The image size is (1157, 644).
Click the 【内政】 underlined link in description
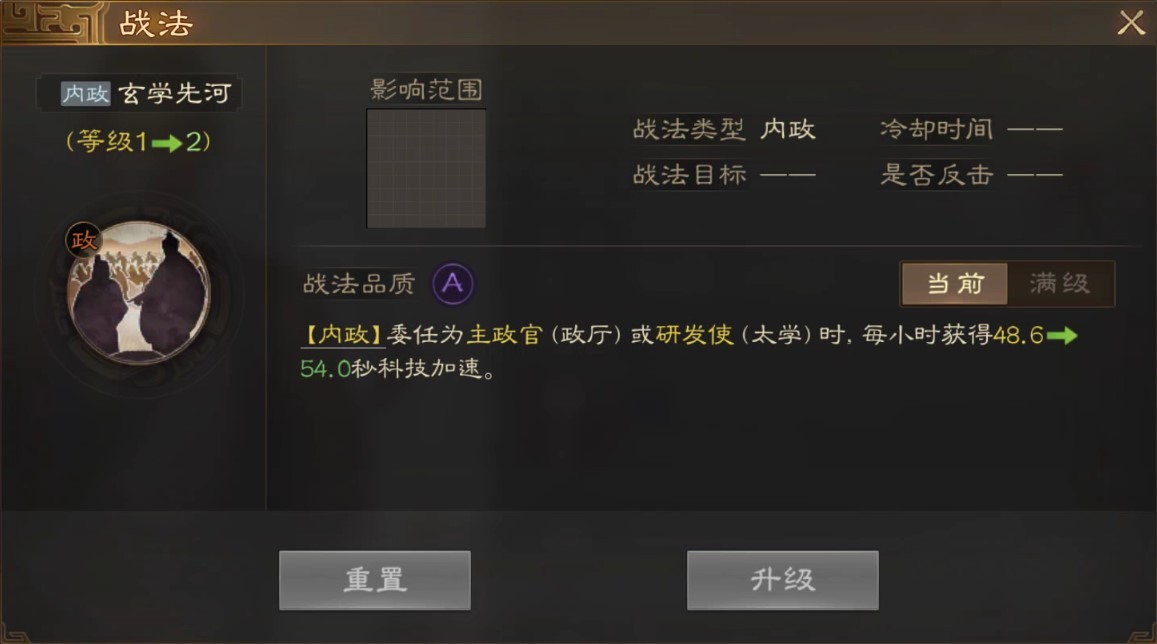point(343,335)
